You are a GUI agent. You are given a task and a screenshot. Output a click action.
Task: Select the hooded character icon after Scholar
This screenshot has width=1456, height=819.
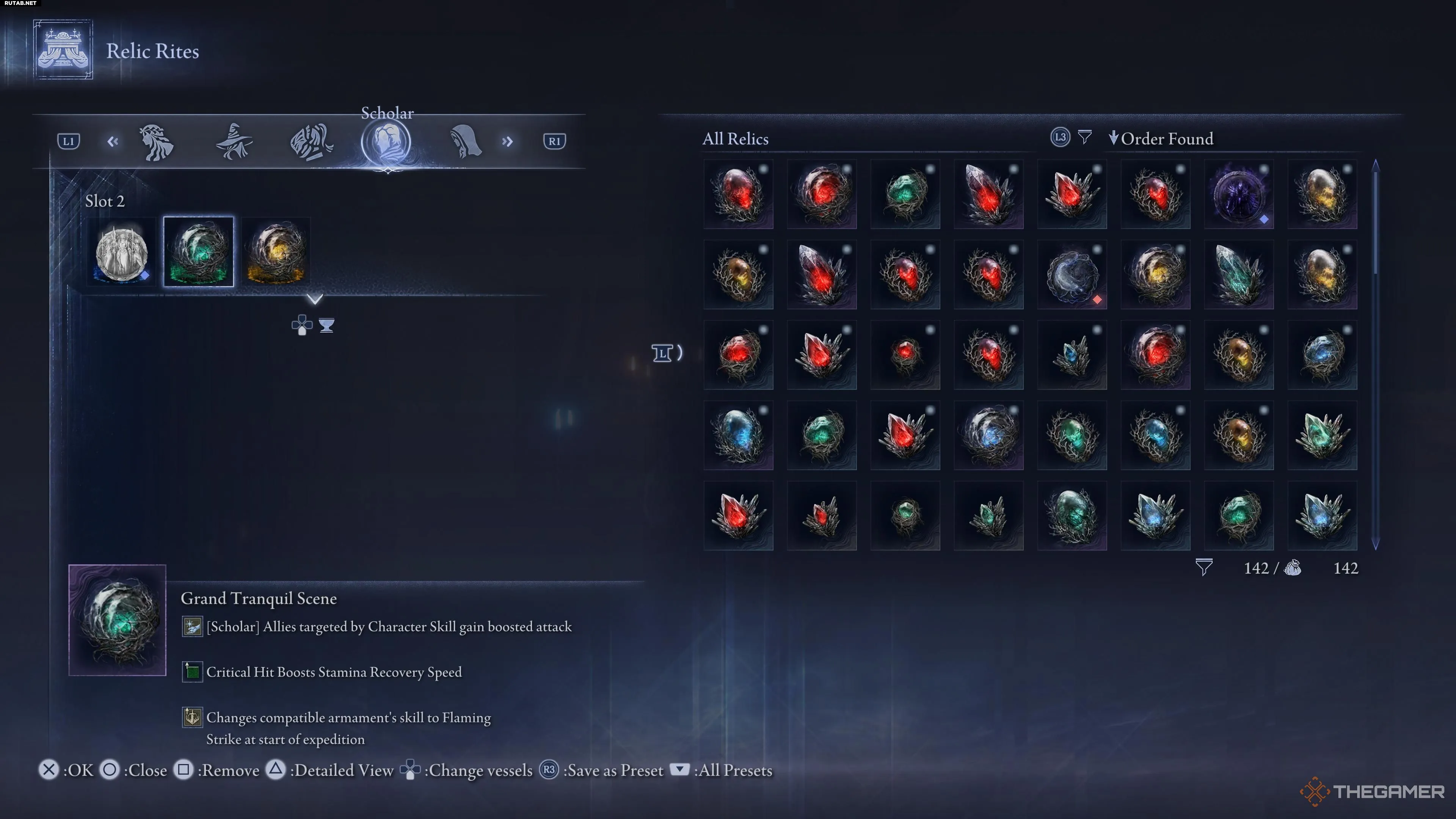click(x=464, y=141)
